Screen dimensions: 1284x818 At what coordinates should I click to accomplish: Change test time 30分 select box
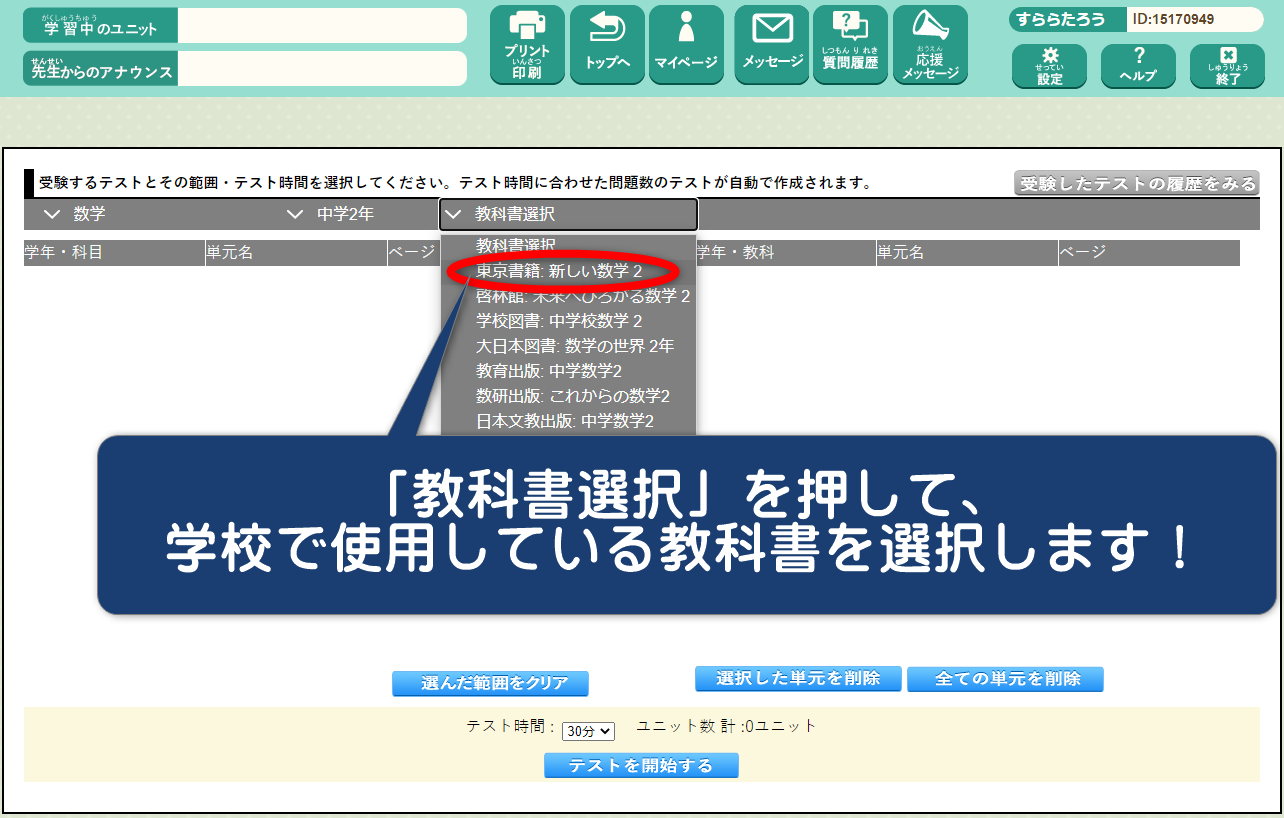coord(588,731)
